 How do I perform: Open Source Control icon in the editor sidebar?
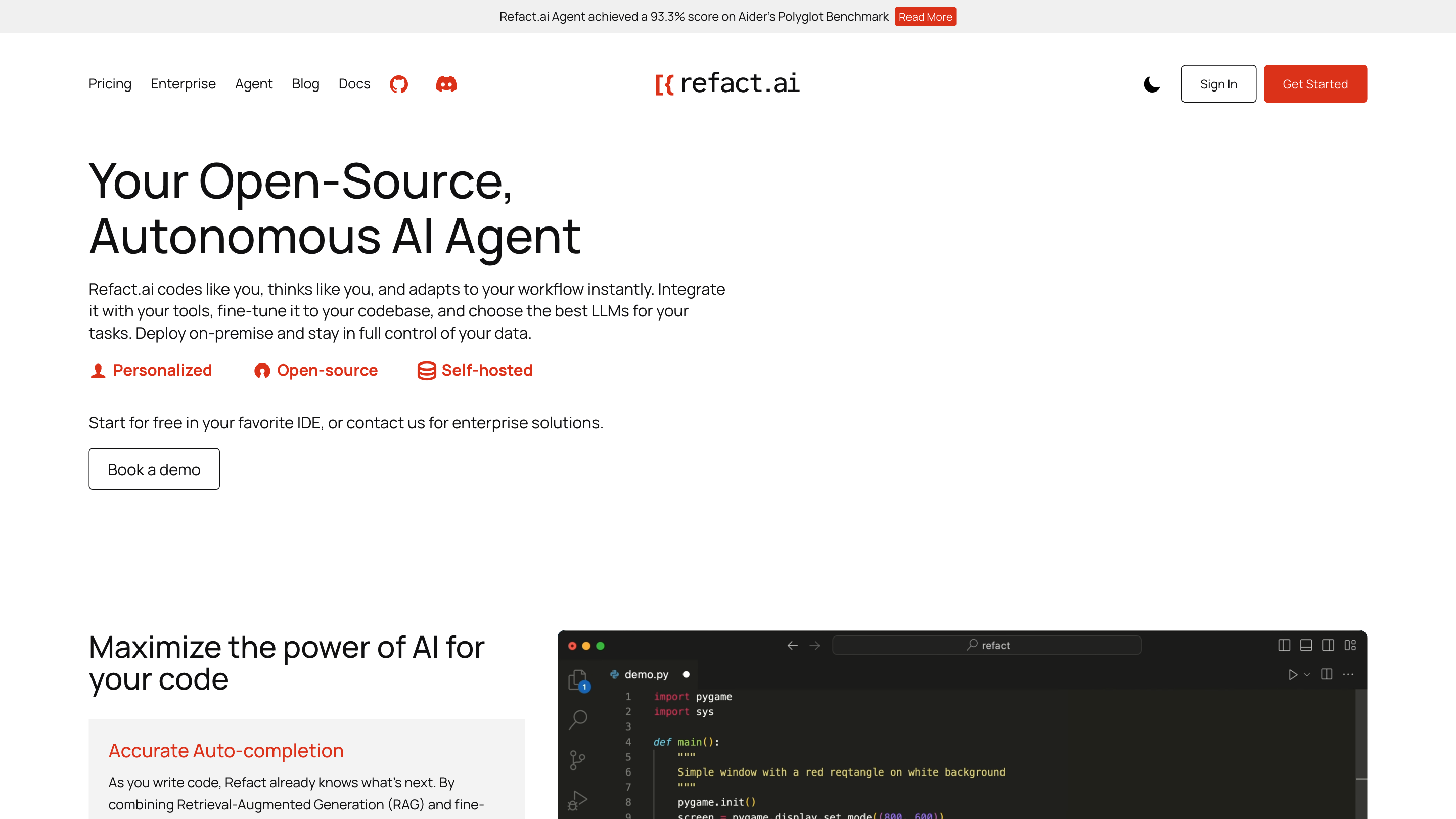coord(578,760)
